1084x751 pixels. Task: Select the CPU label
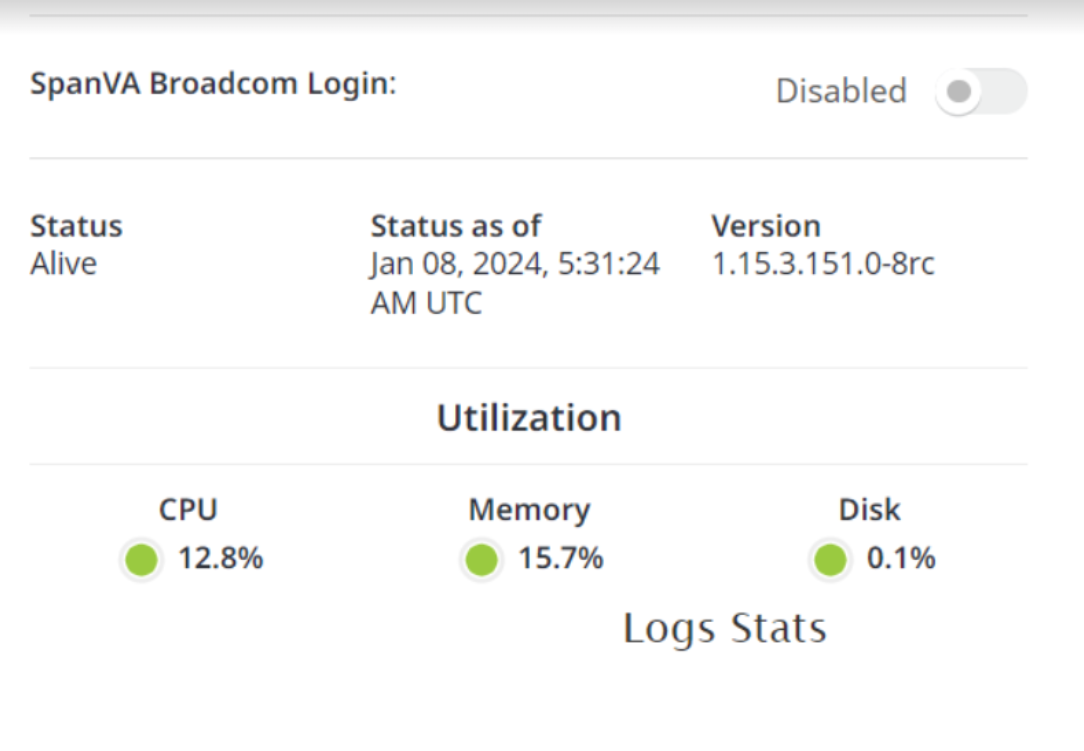click(188, 510)
